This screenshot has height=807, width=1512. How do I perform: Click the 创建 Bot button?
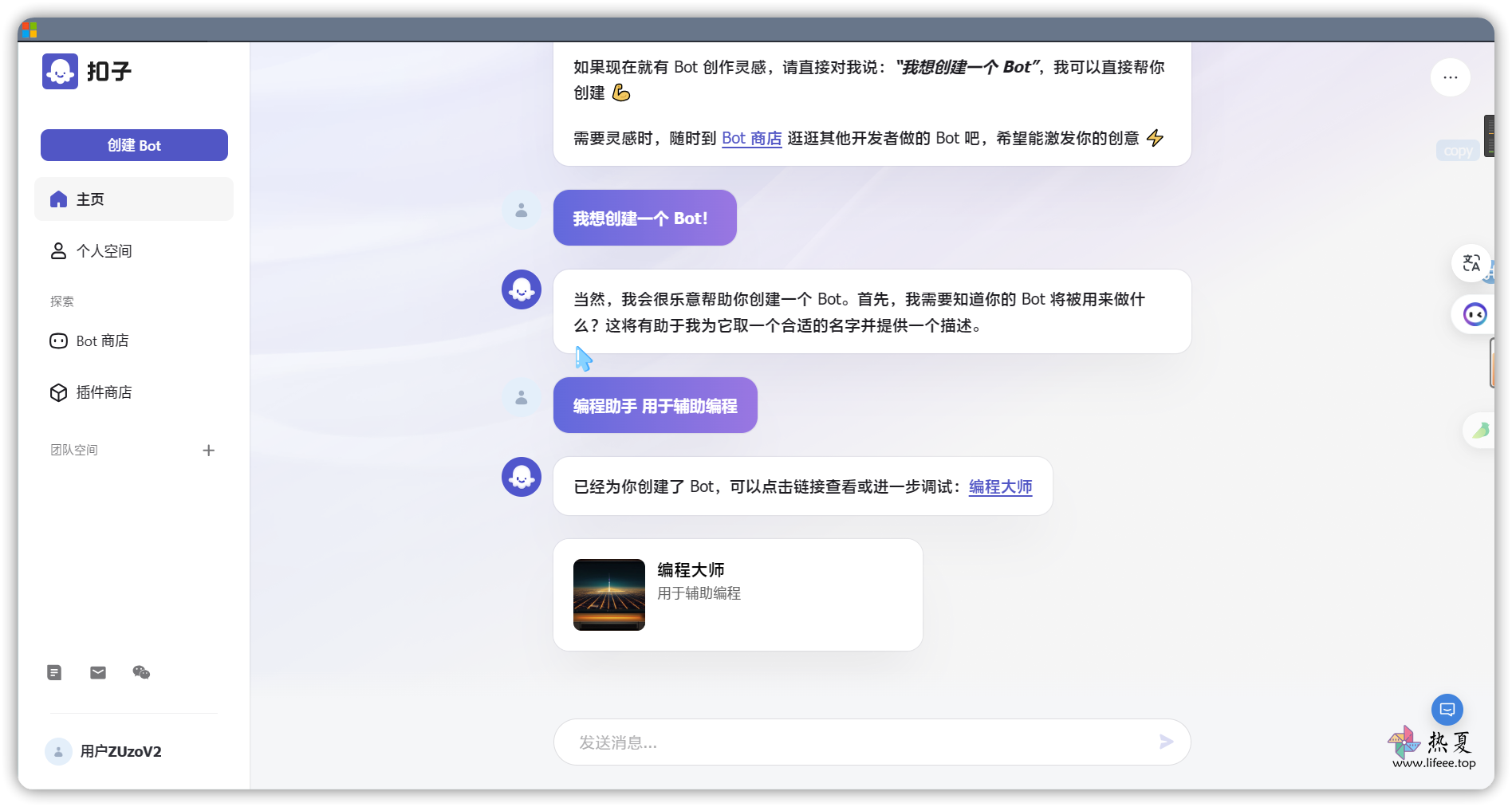(134, 145)
